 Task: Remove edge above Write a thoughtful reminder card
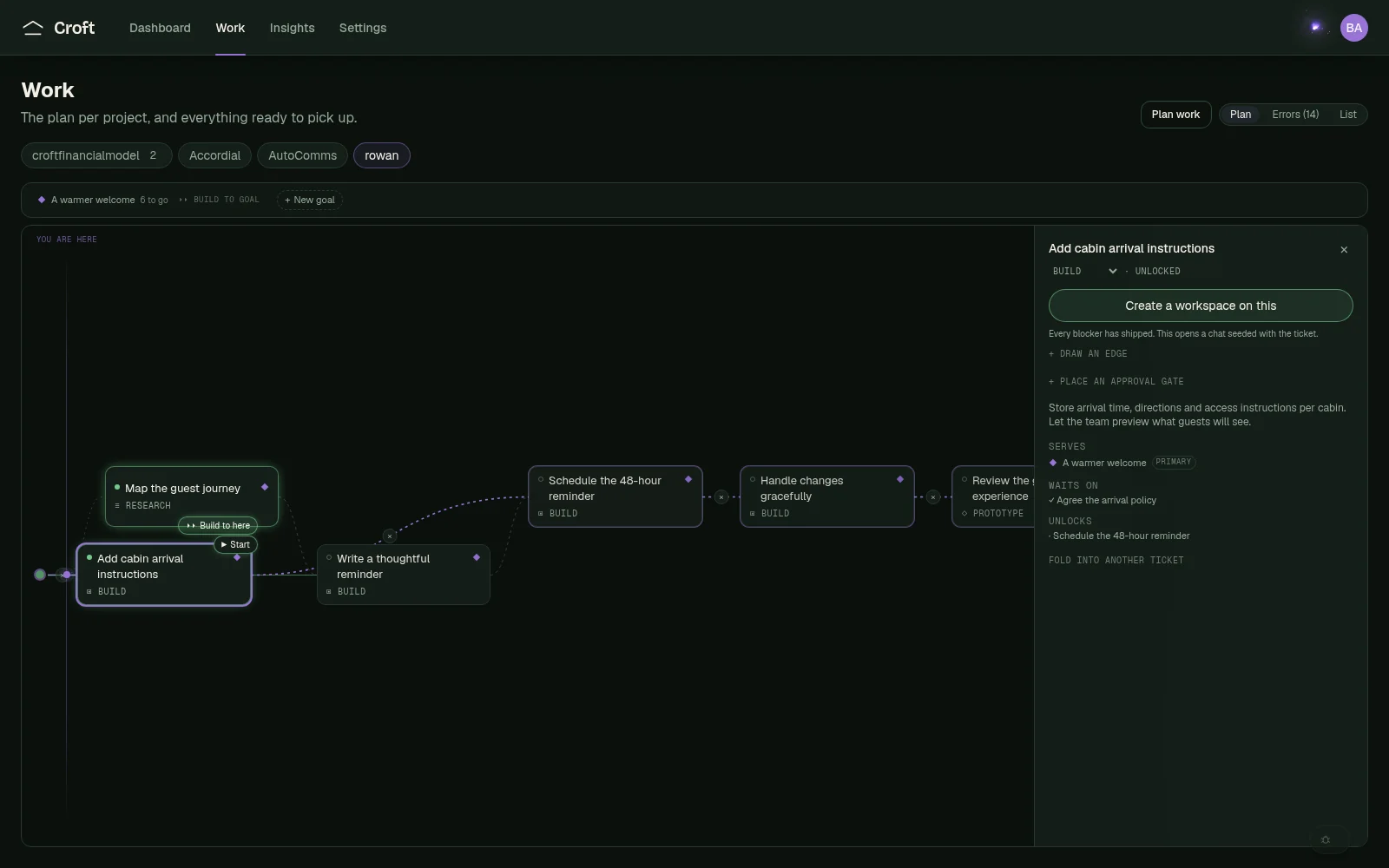[x=390, y=536]
